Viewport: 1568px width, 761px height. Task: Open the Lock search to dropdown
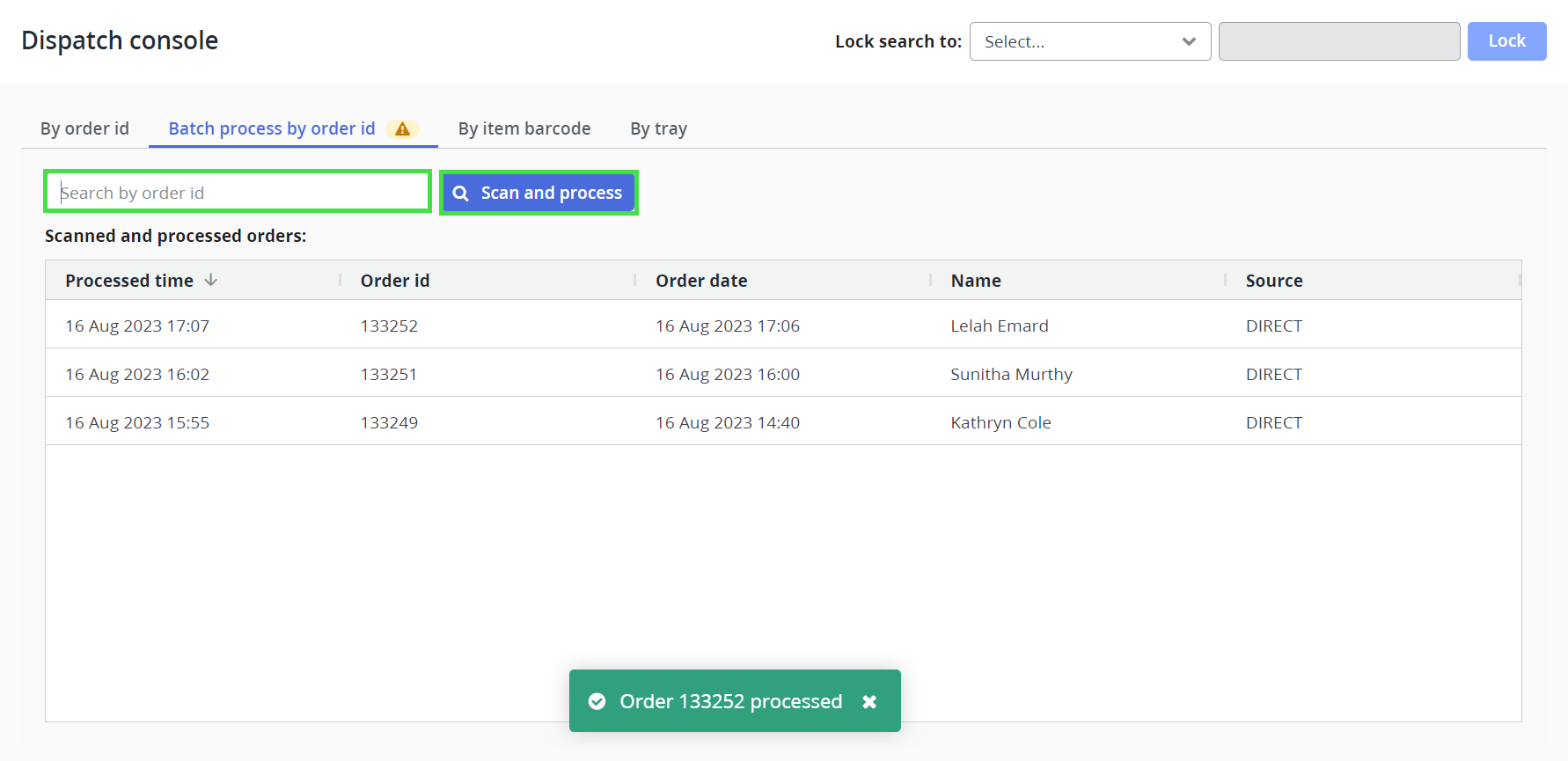click(x=1089, y=41)
